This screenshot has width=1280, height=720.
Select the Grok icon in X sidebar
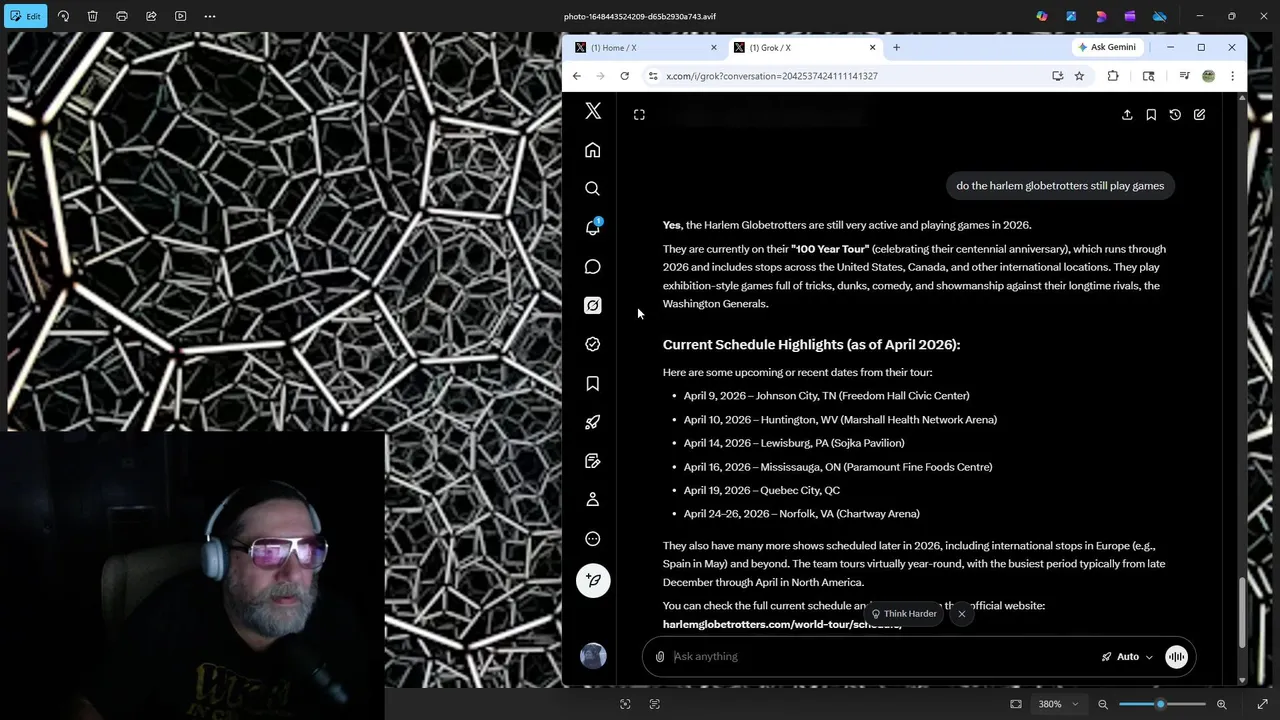(593, 305)
